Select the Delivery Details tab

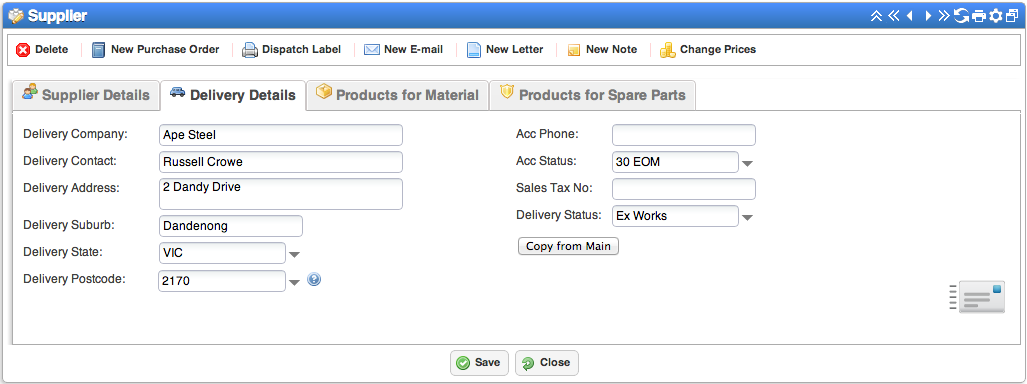[x=233, y=95]
